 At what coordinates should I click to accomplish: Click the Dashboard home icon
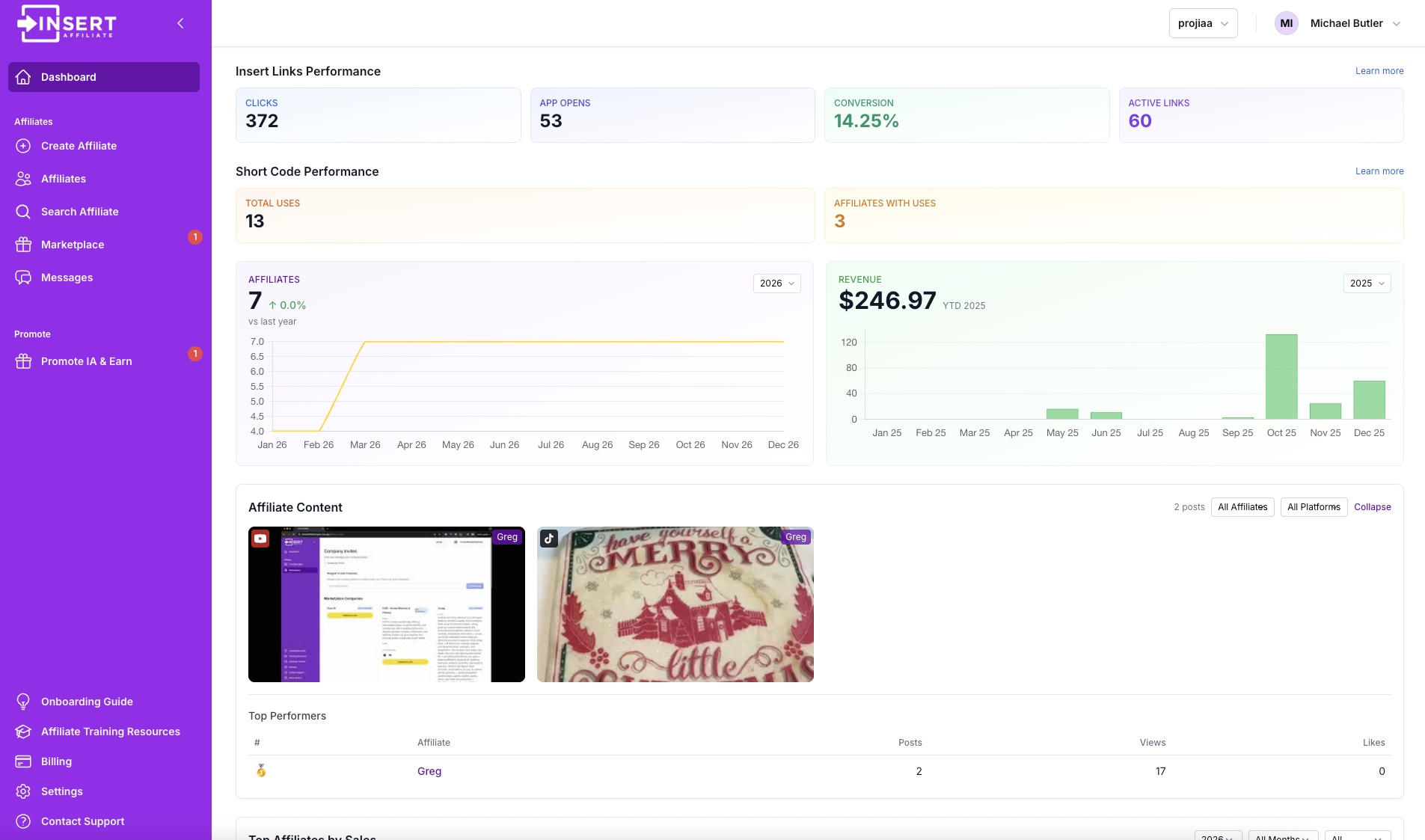23,77
